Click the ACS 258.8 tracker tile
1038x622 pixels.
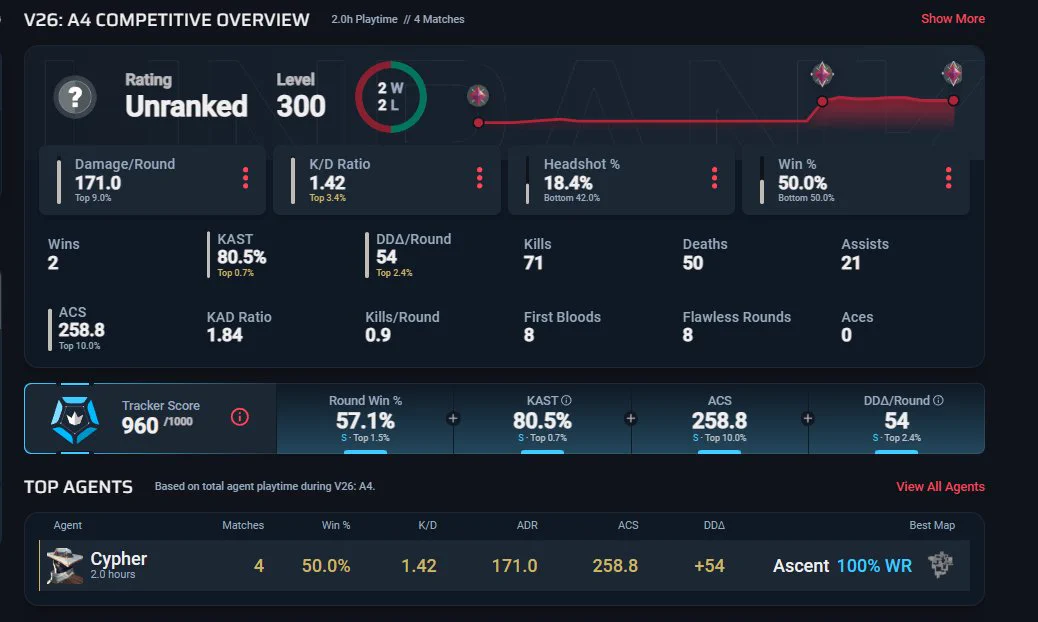point(720,418)
